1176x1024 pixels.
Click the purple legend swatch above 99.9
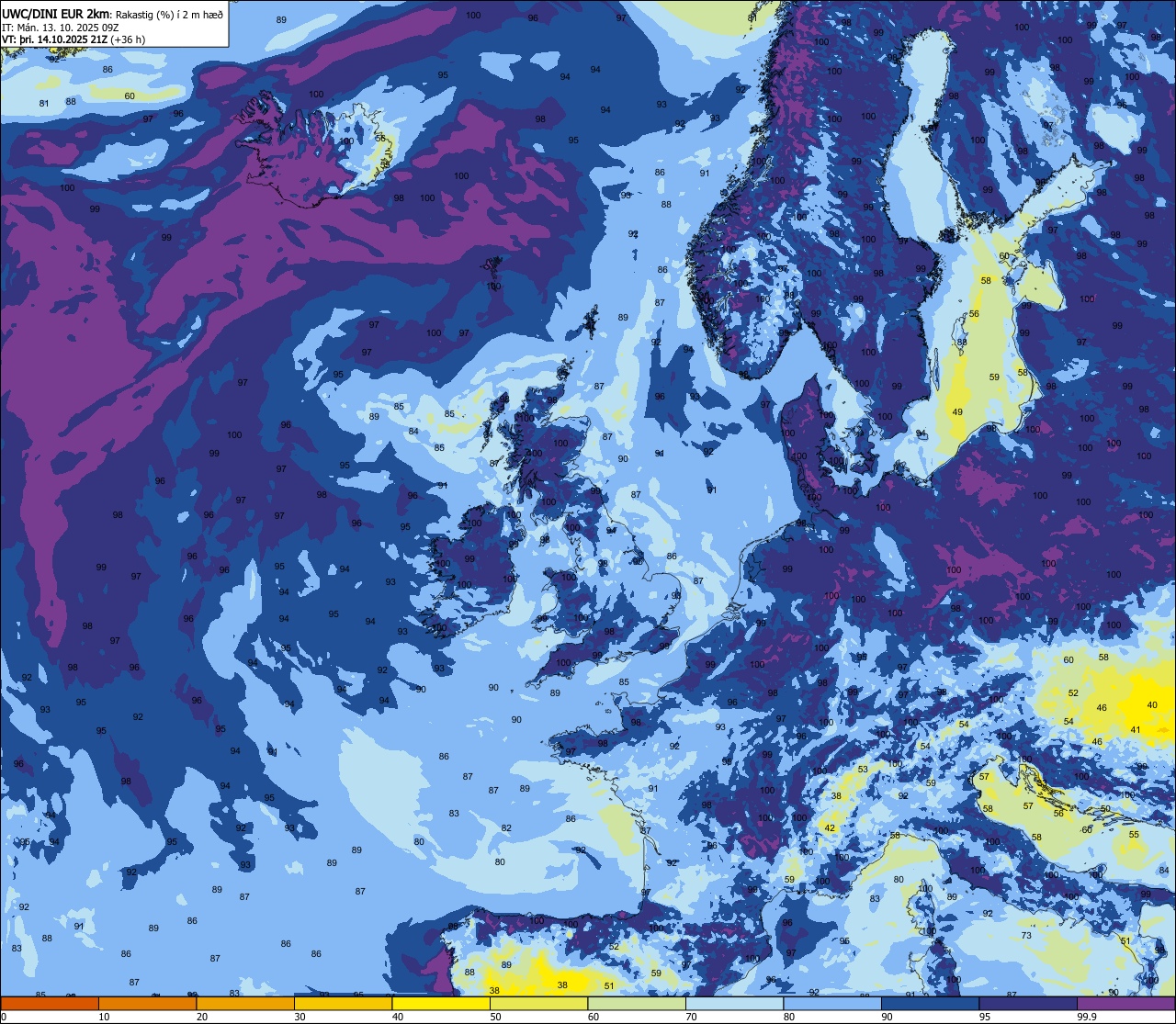(1125, 1003)
